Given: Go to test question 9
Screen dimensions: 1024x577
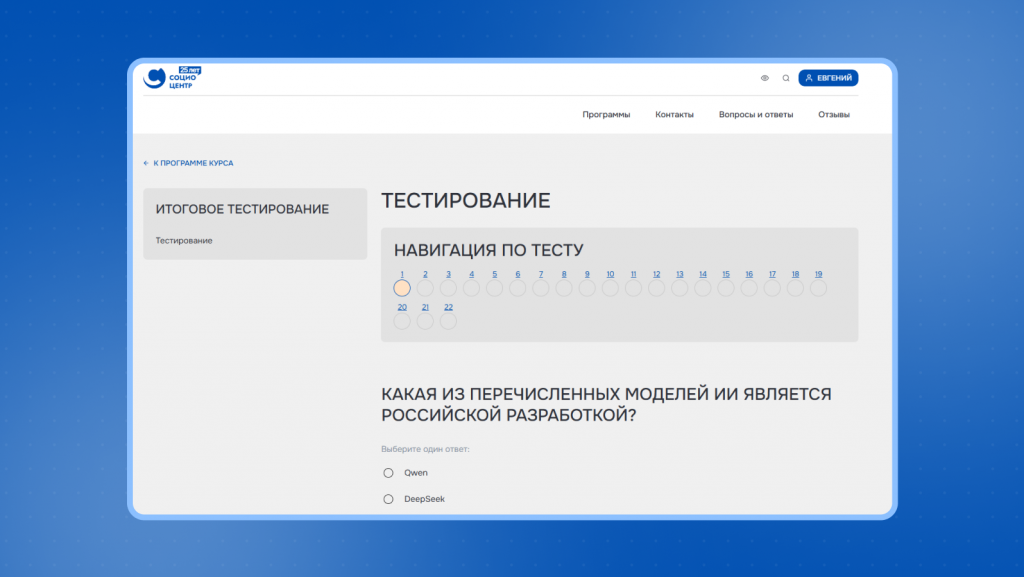Looking at the screenshot, I should click(587, 274).
